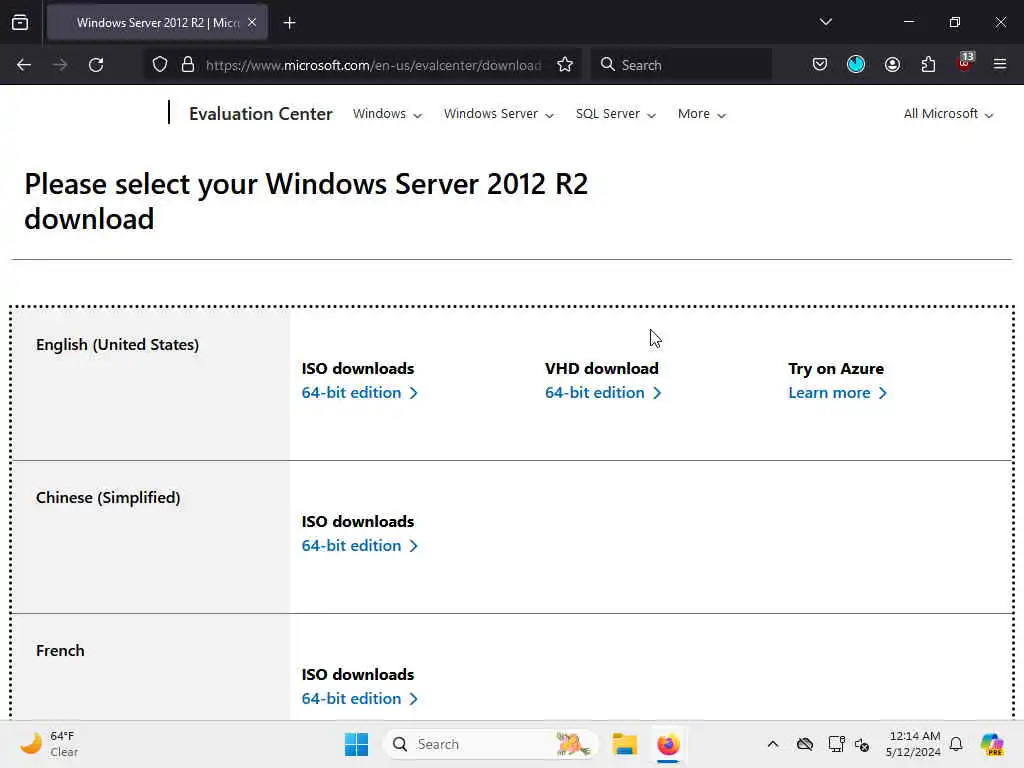Viewport: 1024px width, 768px height.
Task: Click the taskbar Search box
Action: 490,744
